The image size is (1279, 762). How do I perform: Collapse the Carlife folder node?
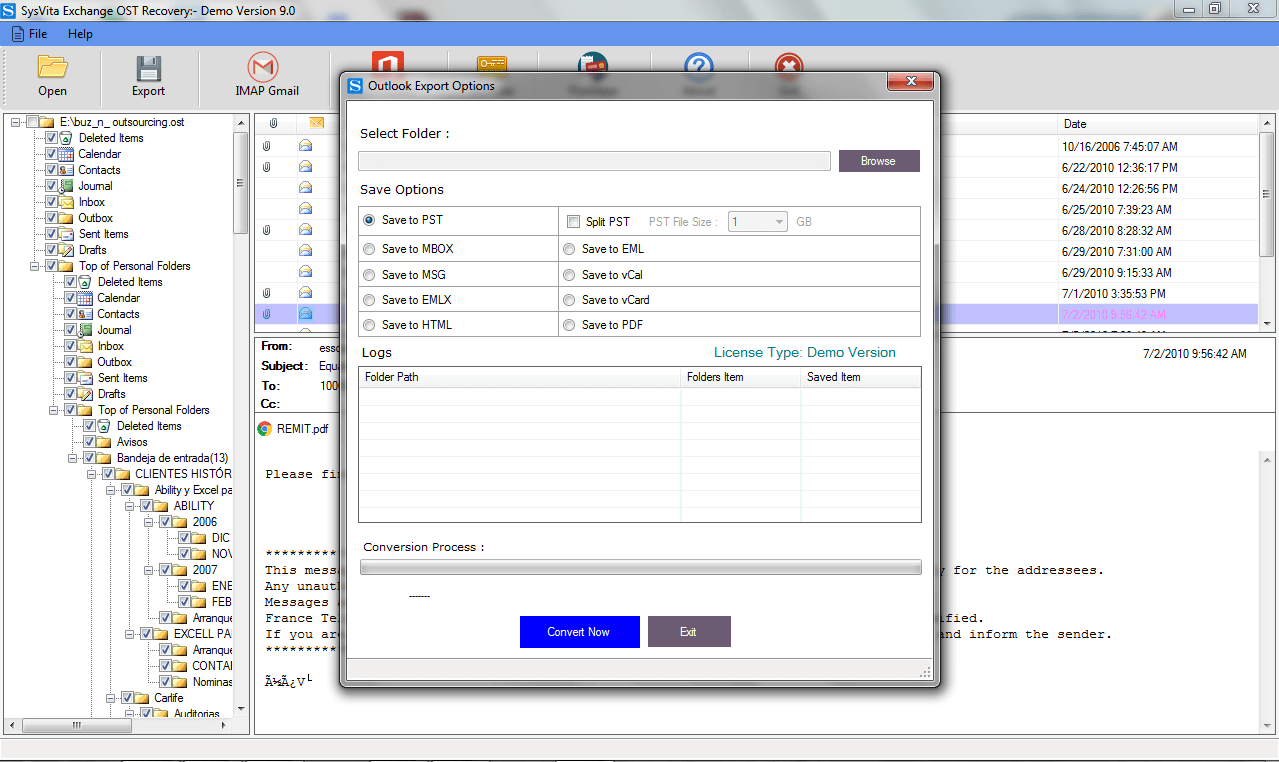coord(110,698)
